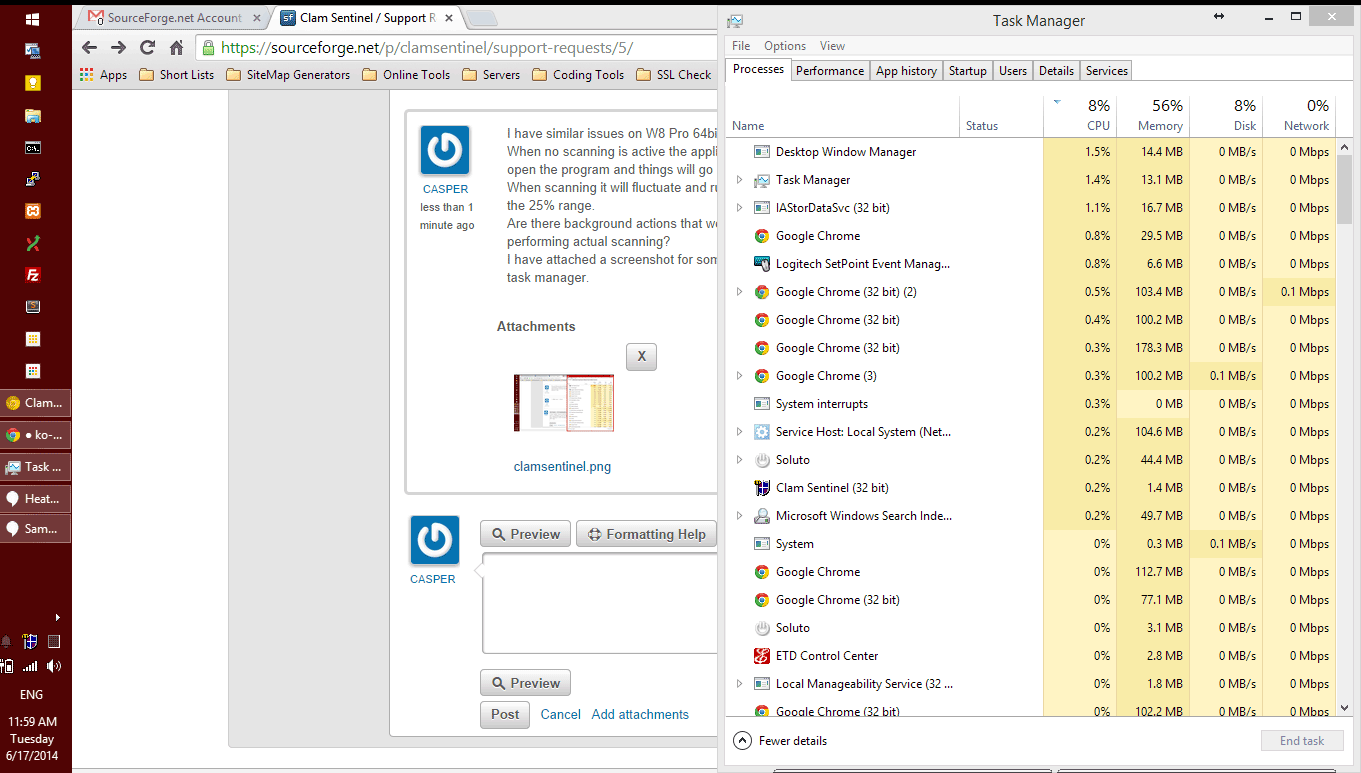1361x773 pixels.
Task: Click the Chrome home icon
Action: 177,47
